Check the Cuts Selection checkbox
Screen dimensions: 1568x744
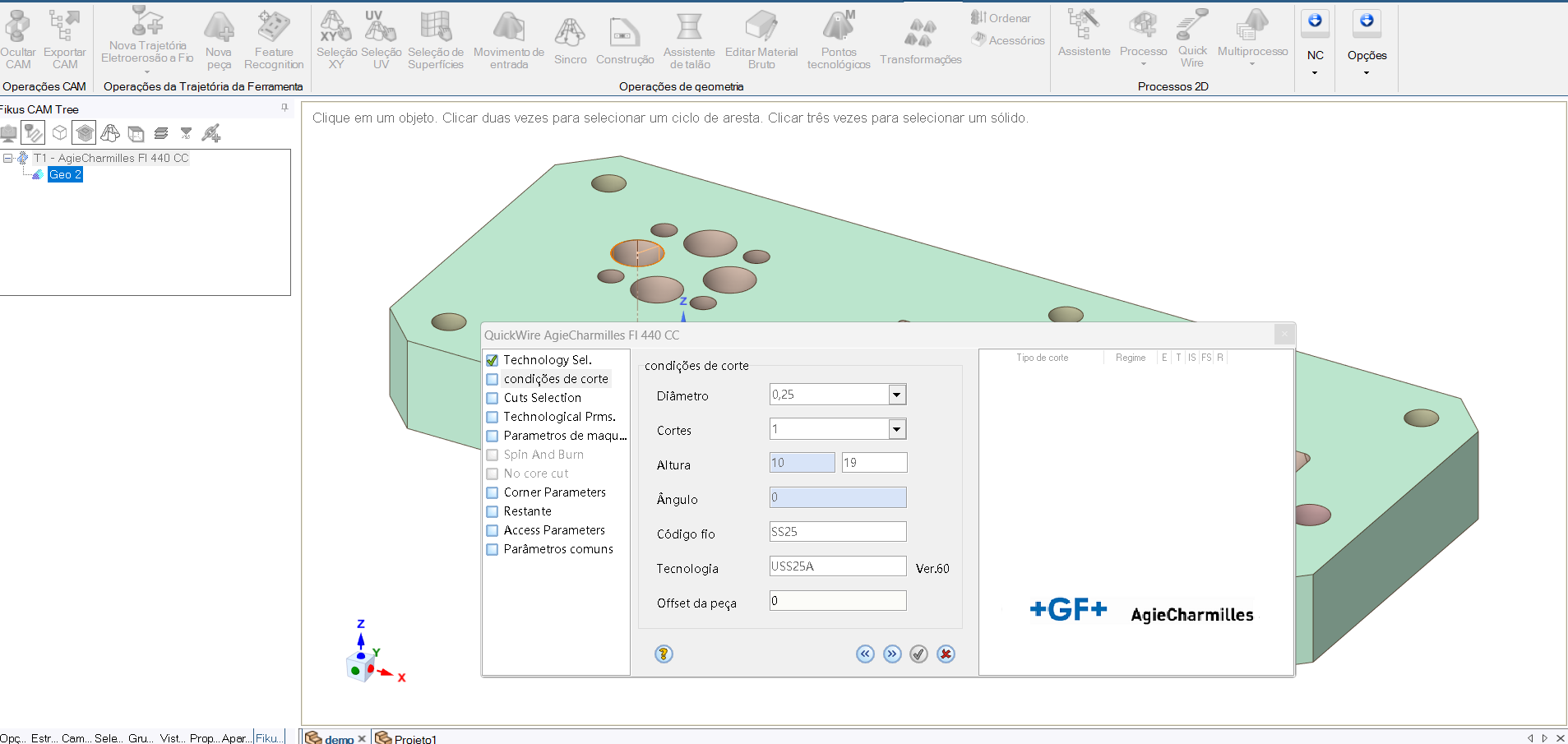pos(493,398)
